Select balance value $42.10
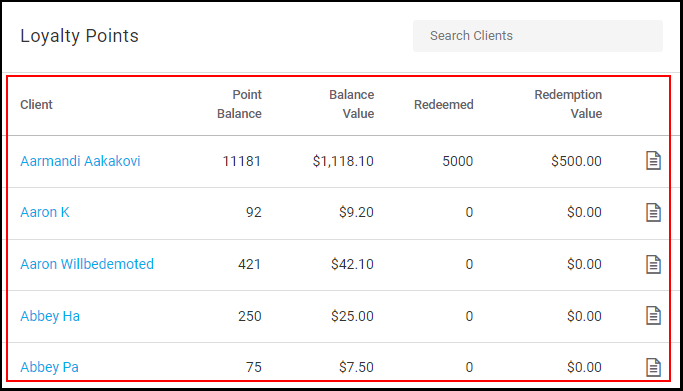Image resolution: width=683 pixels, height=391 pixels. tap(352, 264)
